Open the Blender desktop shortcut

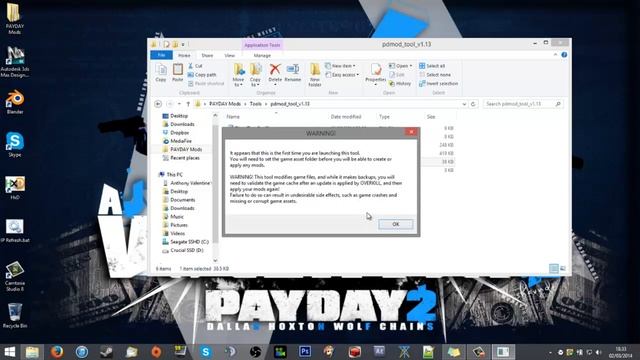pos(15,102)
